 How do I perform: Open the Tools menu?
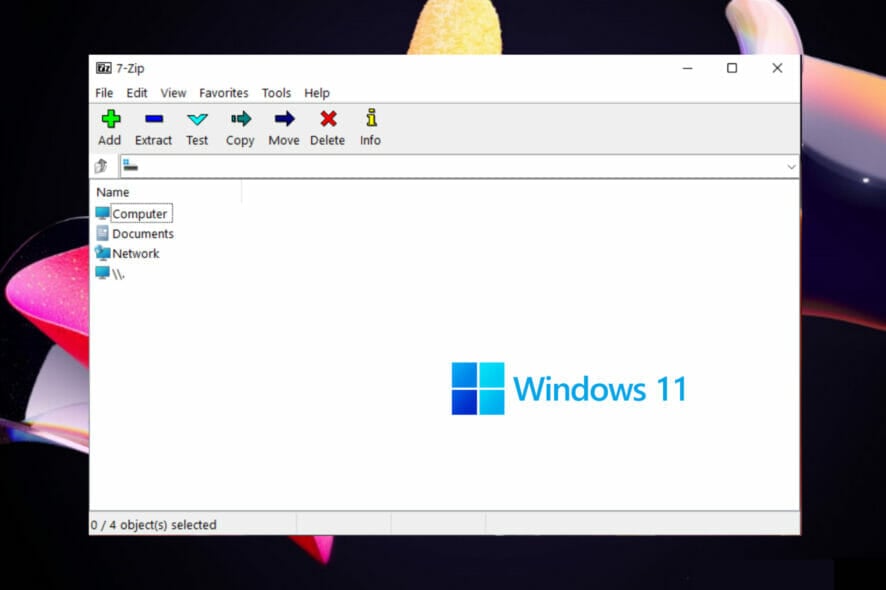(x=276, y=93)
